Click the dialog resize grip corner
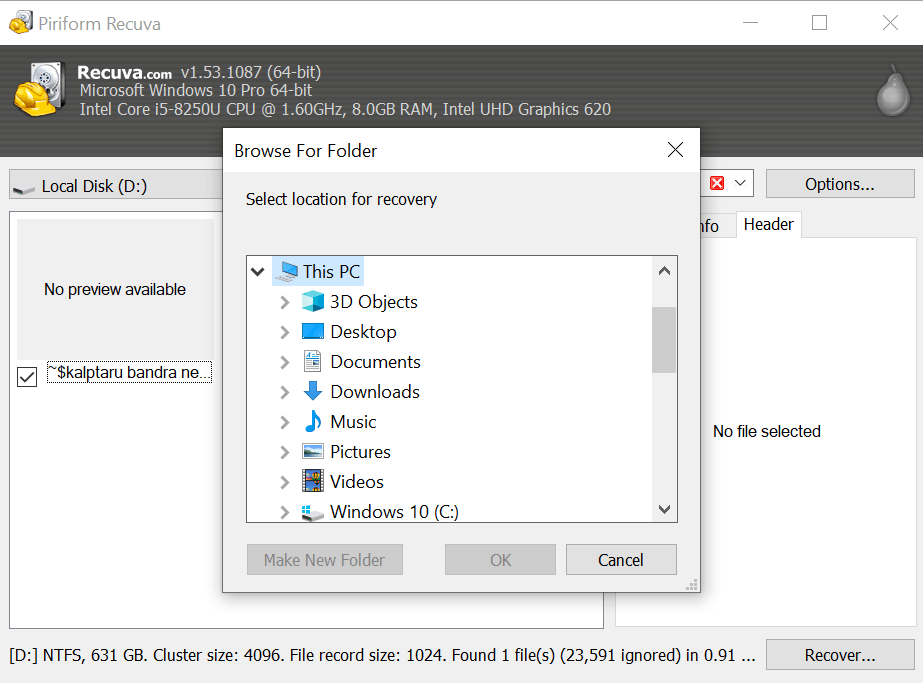 click(x=692, y=584)
